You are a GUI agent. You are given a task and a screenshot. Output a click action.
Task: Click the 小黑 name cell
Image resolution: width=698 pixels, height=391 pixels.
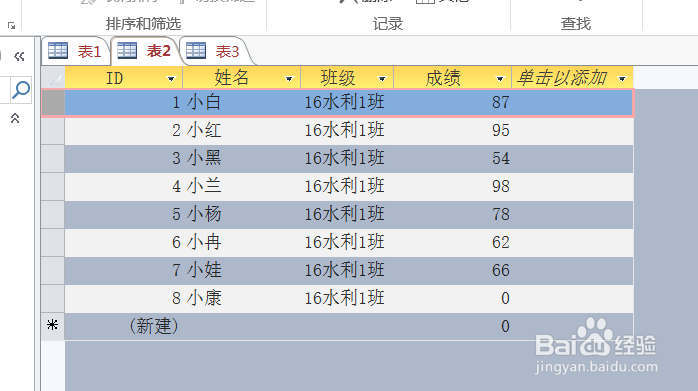[x=242, y=159]
